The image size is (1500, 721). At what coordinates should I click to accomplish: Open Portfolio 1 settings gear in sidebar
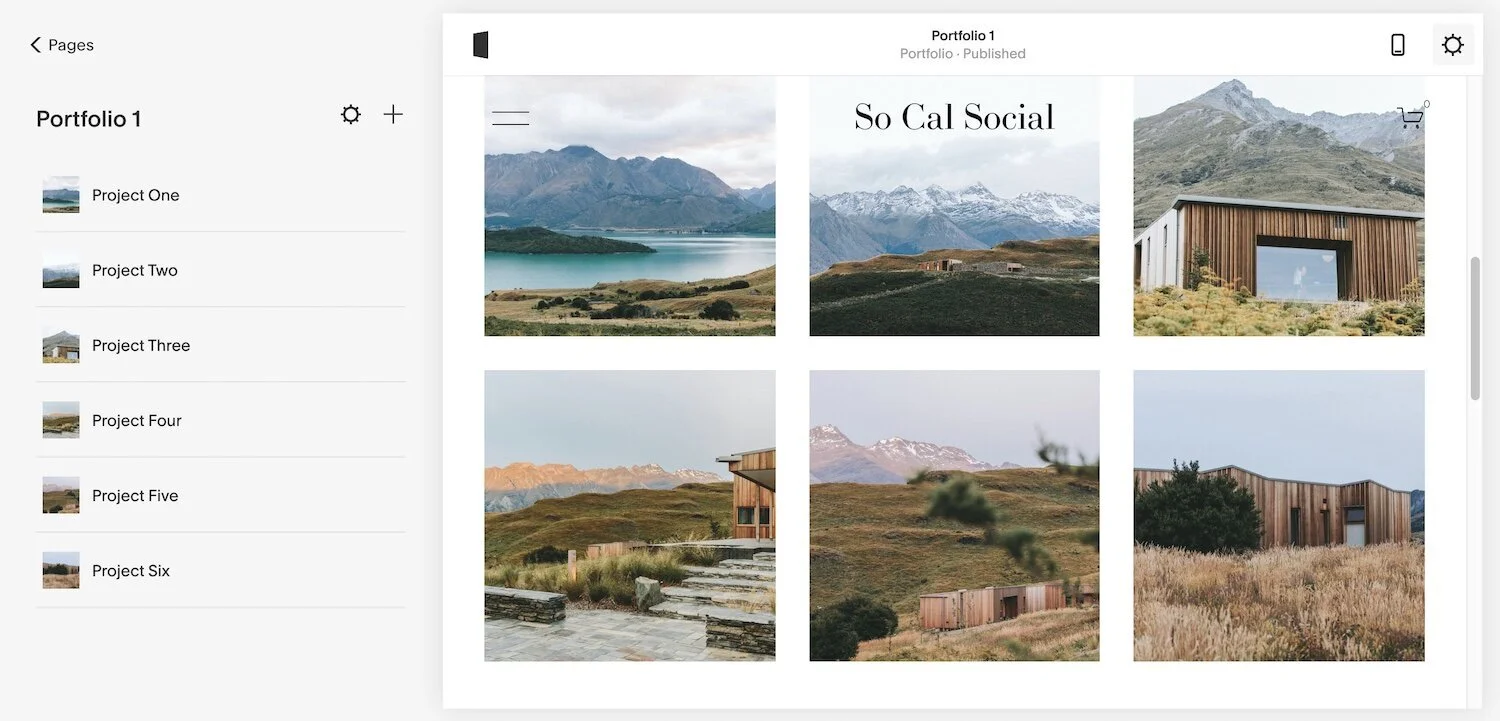pyautogui.click(x=350, y=115)
